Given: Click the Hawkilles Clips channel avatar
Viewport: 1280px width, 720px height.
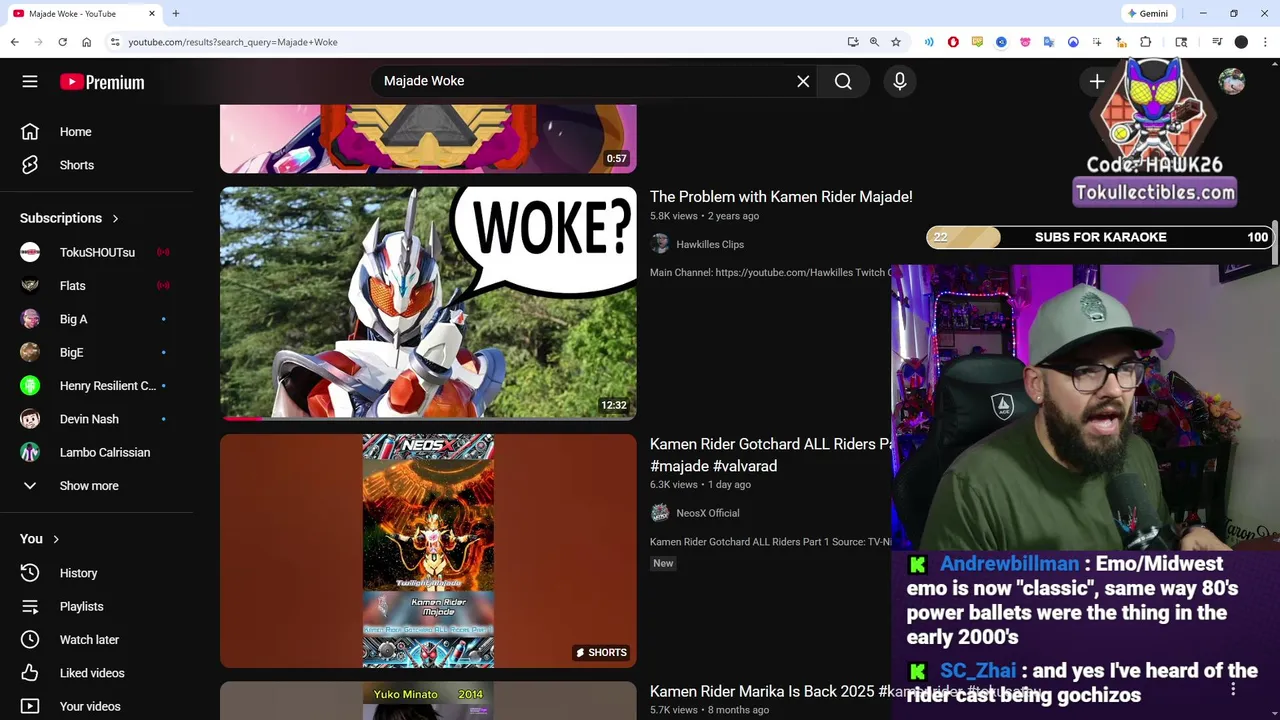Looking at the screenshot, I should [x=660, y=244].
